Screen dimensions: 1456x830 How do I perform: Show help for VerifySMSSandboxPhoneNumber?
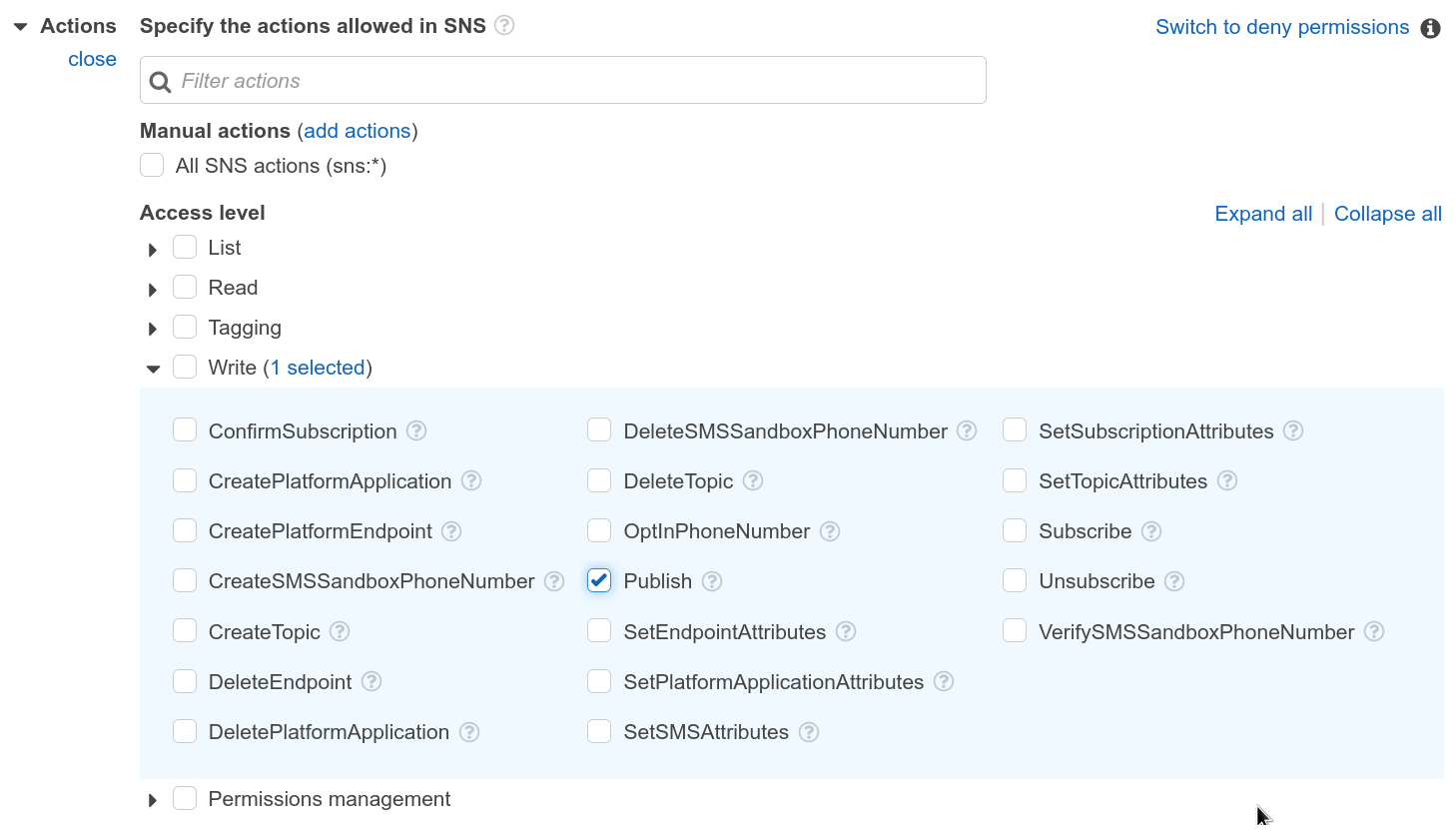[1374, 631]
